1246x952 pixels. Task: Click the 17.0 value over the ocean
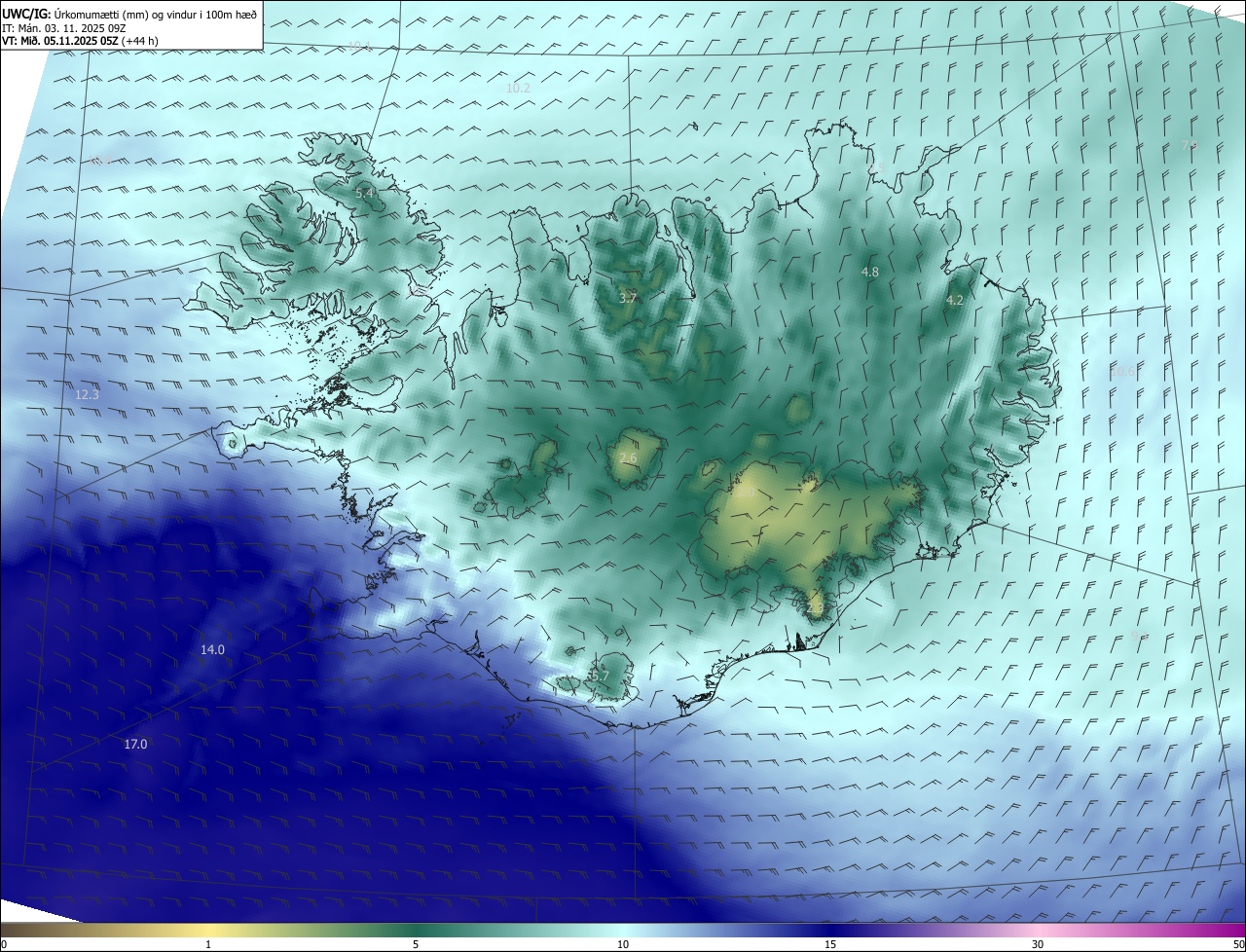(x=135, y=745)
